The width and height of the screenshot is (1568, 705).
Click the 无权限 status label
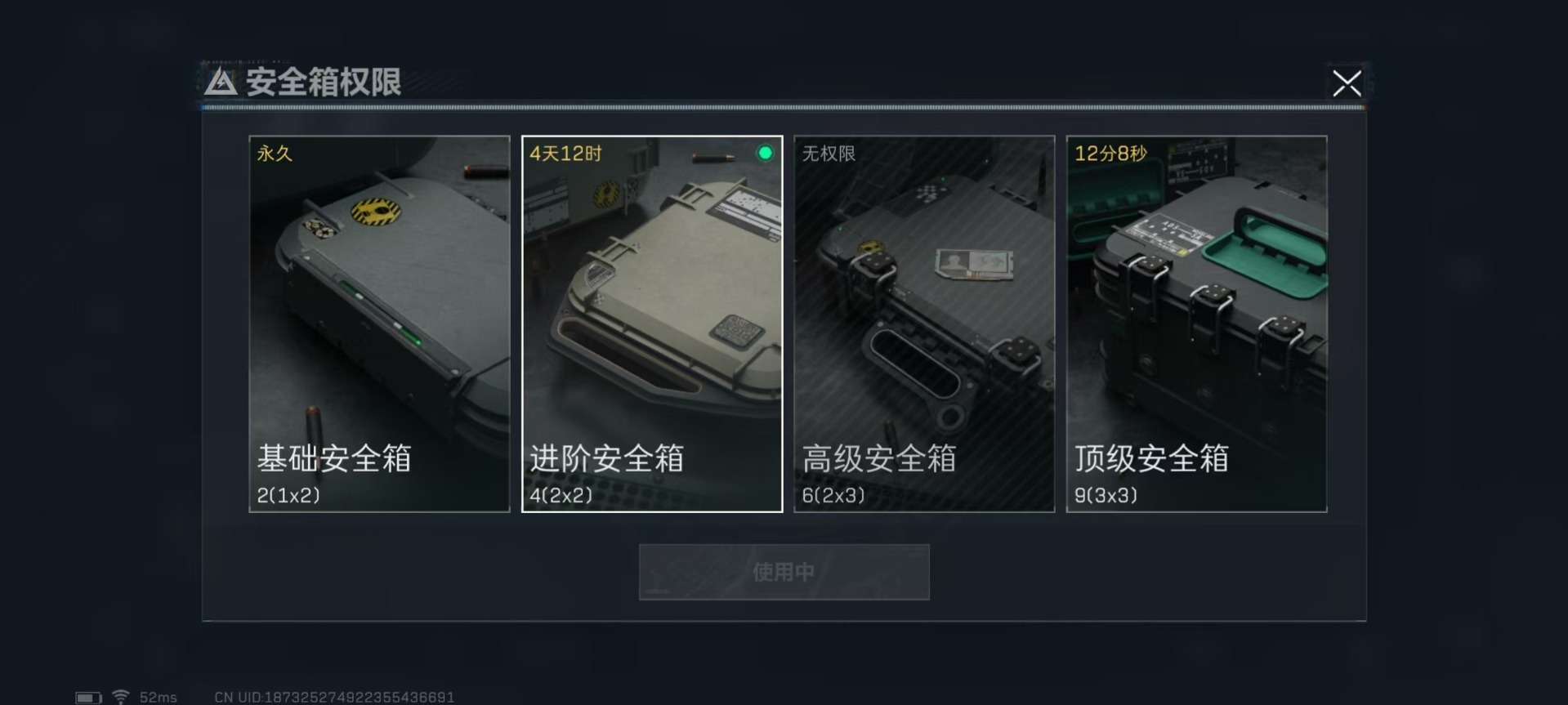click(x=829, y=154)
